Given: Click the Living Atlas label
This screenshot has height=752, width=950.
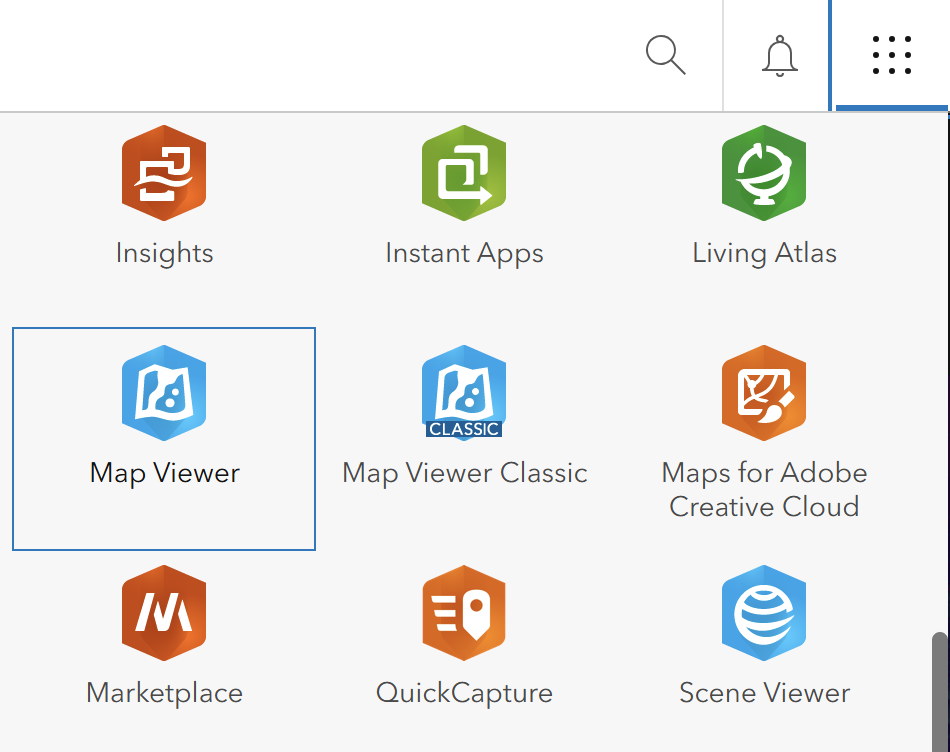Looking at the screenshot, I should tap(764, 253).
